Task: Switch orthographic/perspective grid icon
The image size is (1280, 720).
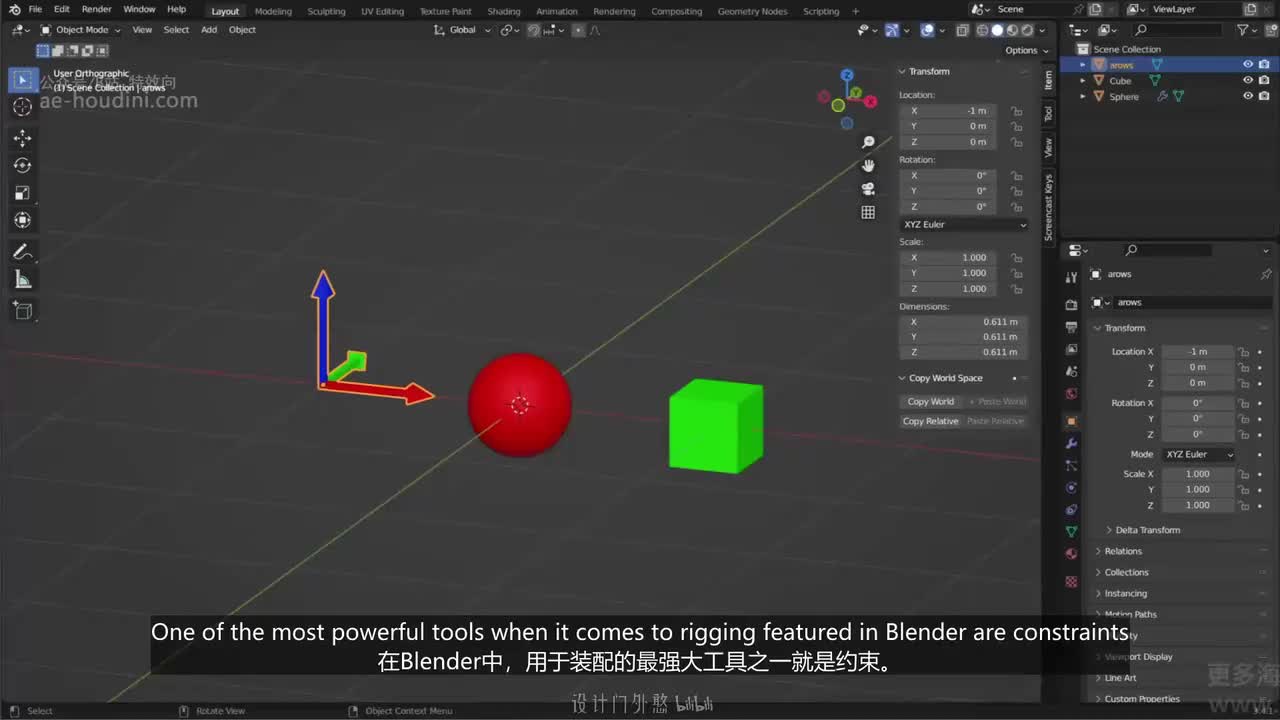Action: tap(868, 212)
